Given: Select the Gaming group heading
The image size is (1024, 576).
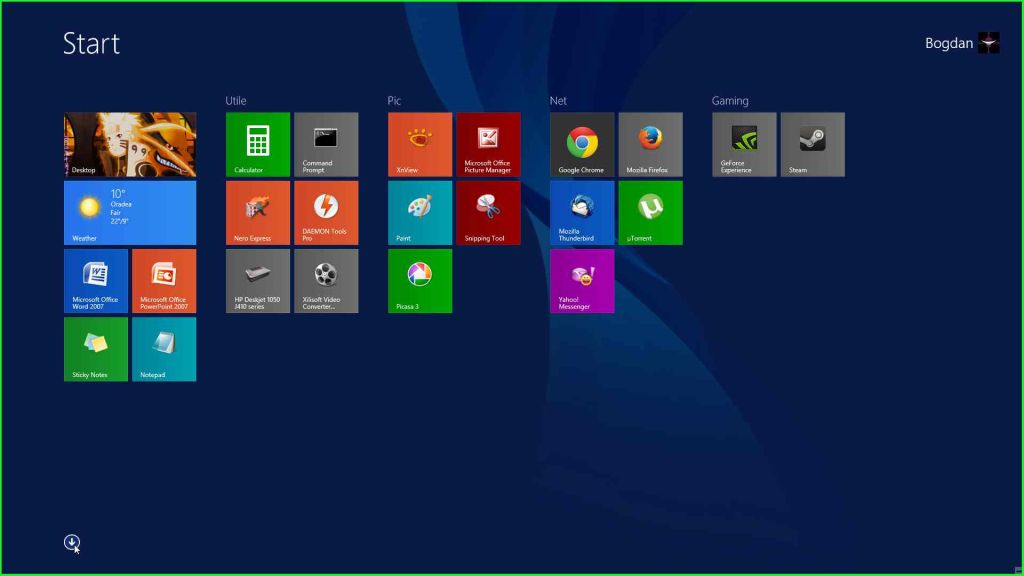Looking at the screenshot, I should [x=730, y=101].
